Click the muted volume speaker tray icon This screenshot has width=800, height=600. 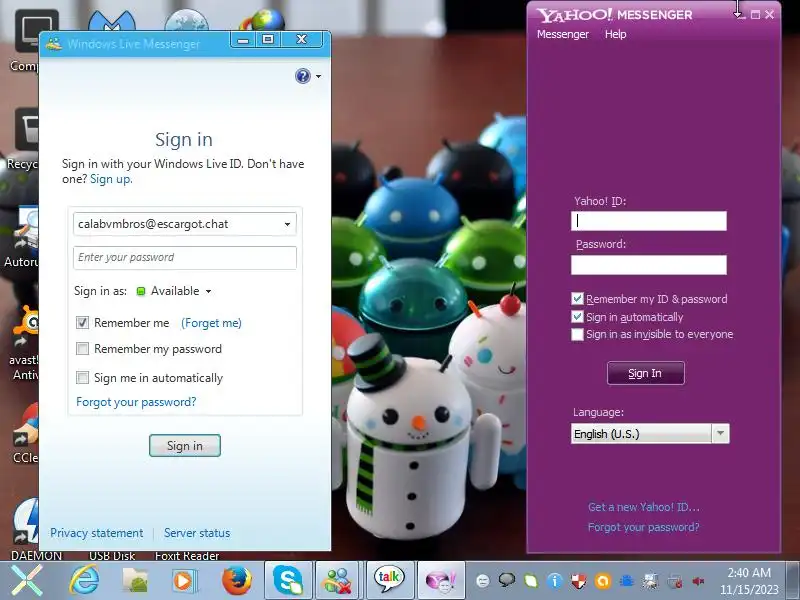tap(698, 581)
